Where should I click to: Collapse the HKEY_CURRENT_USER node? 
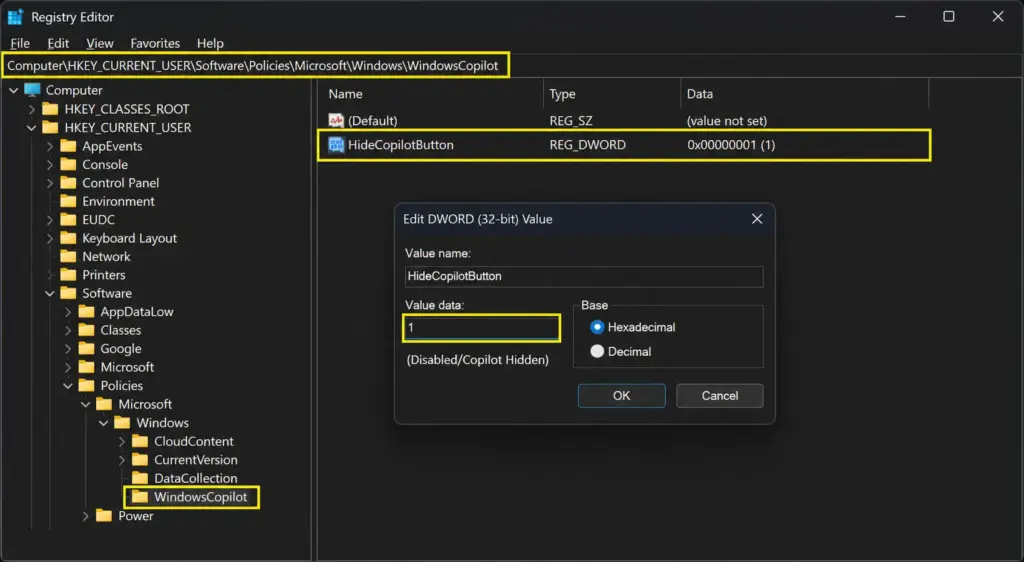point(32,127)
